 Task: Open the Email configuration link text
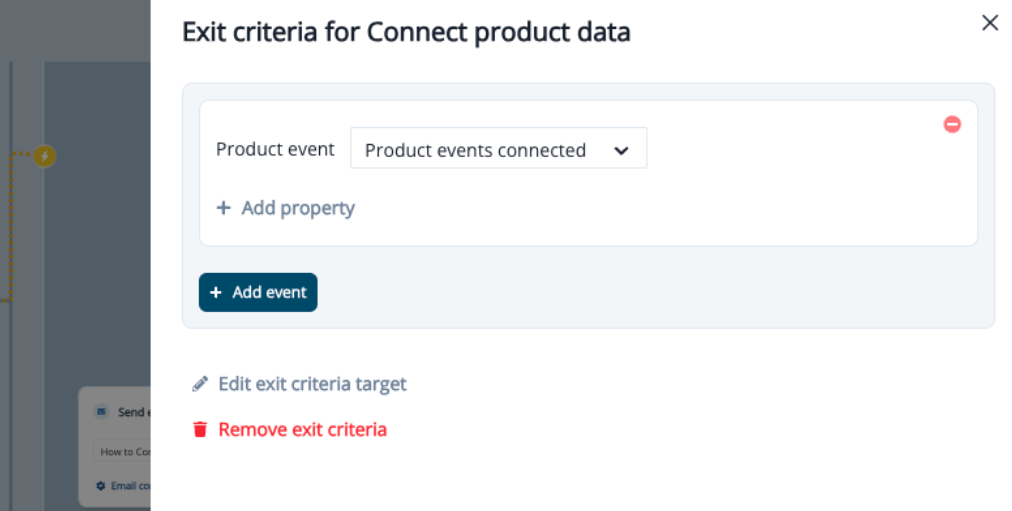[x=130, y=486]
